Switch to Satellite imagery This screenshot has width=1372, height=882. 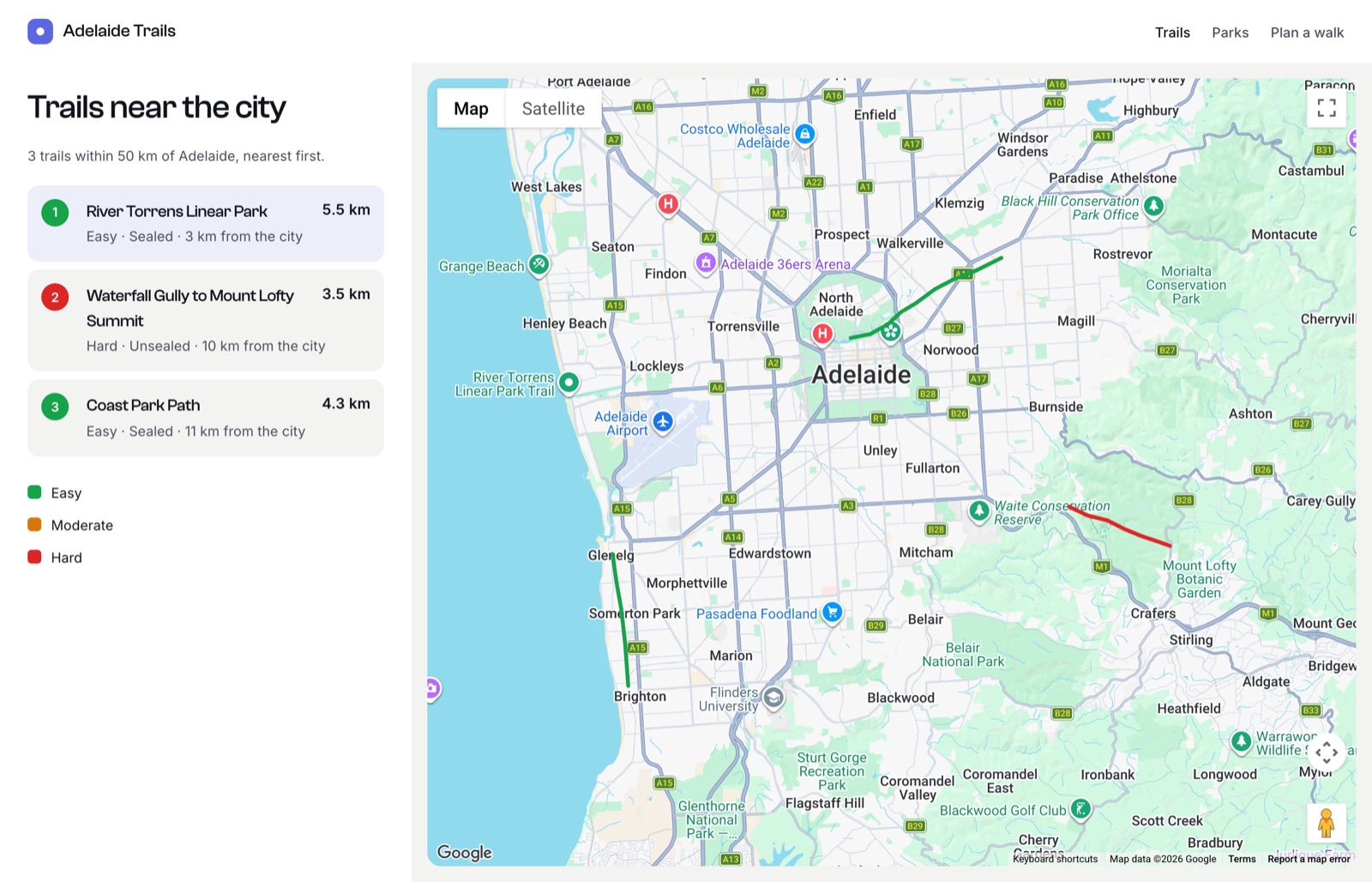(553, 109)
